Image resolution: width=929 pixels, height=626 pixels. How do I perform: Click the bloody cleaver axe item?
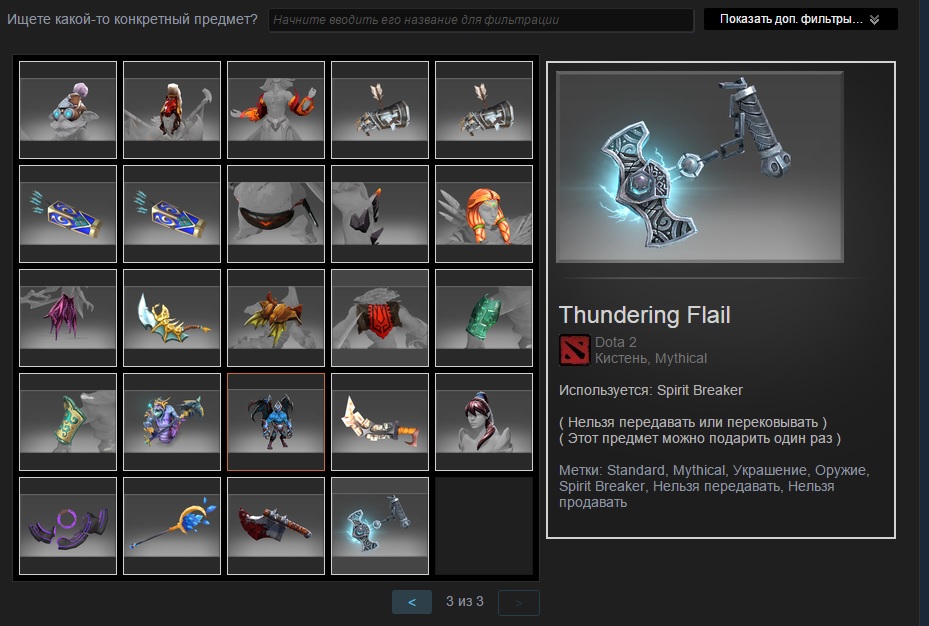(x=276, y=526)
